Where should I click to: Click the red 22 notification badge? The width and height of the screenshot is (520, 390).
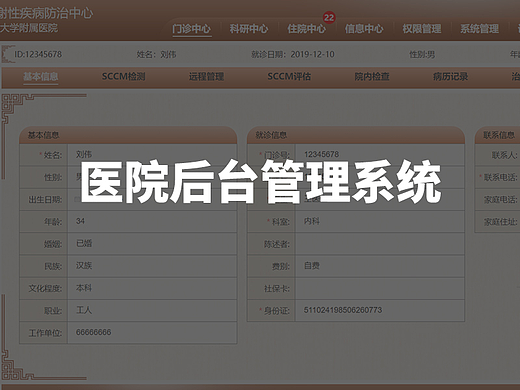coord(329,17)
